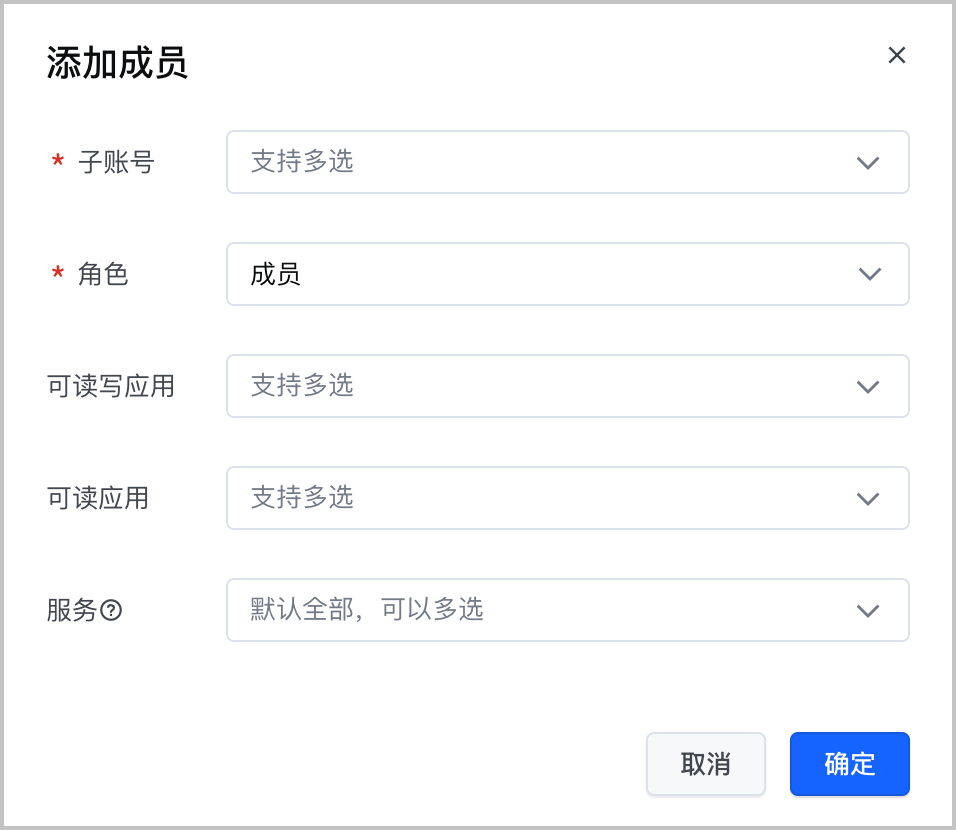Open the 可读应用 dropdown chevron
956x830 pixels.
pos(868,498)
